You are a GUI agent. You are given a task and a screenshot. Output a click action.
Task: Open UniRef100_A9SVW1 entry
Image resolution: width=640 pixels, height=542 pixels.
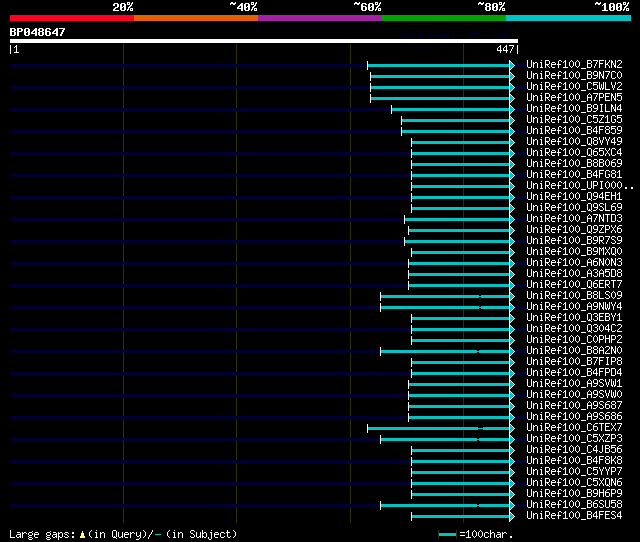click(574, 384)
